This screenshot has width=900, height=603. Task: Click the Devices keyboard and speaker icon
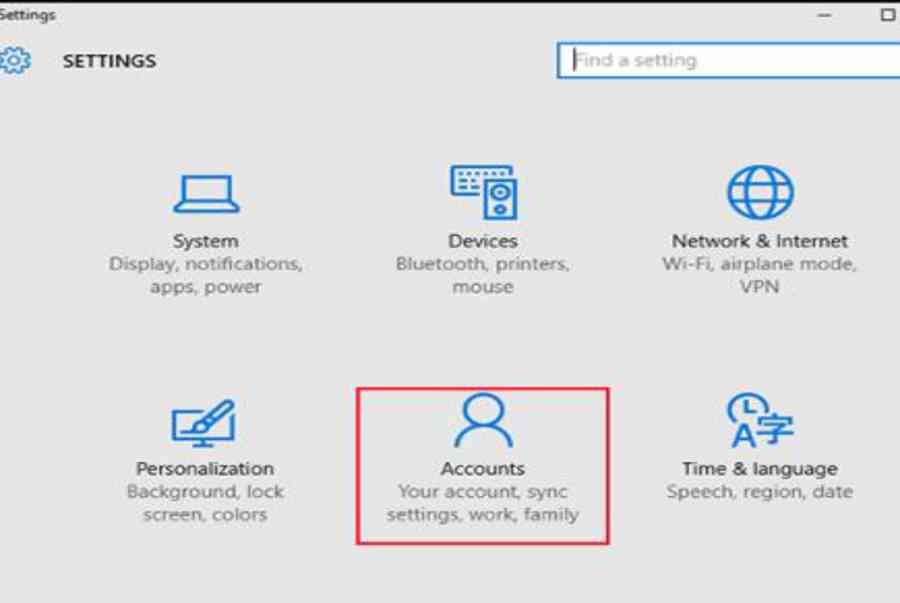click(x=482, y=192)
